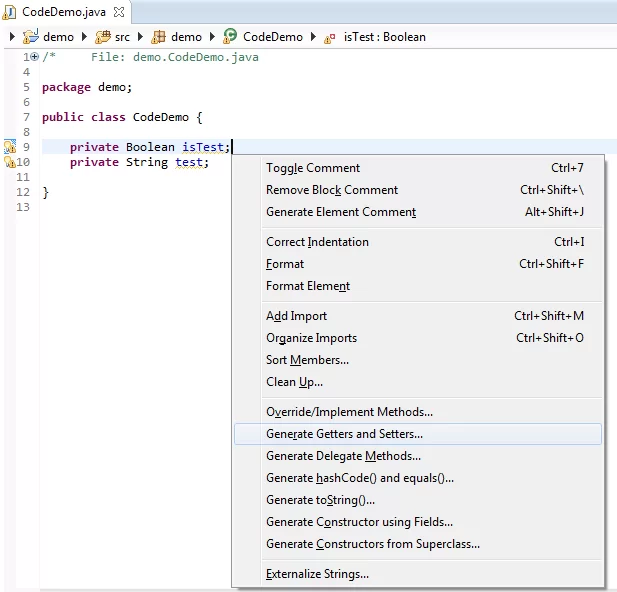Select src breadcrumb label
Screen dimensions: 617x592
point(122,37)
